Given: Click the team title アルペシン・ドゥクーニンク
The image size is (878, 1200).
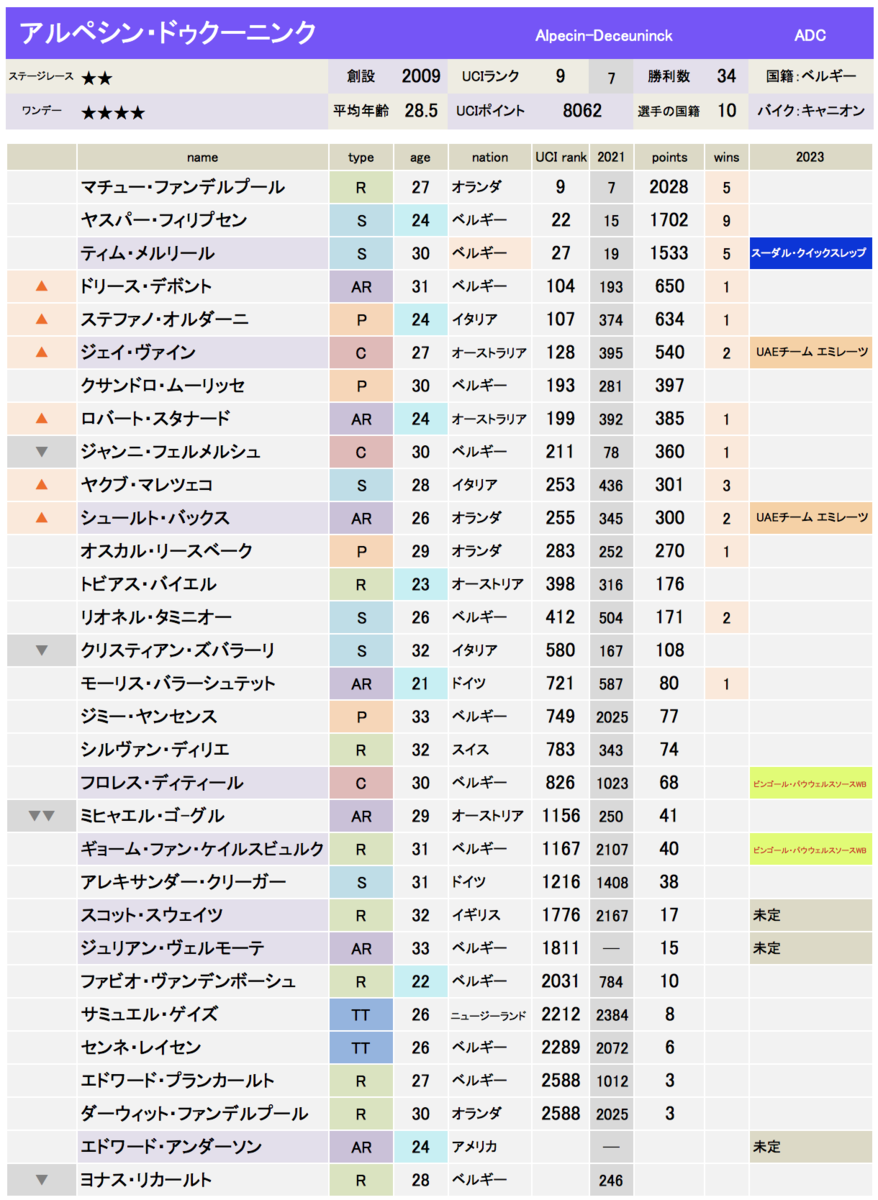Looking at the screenshot, I should click(x=168, y=34).
